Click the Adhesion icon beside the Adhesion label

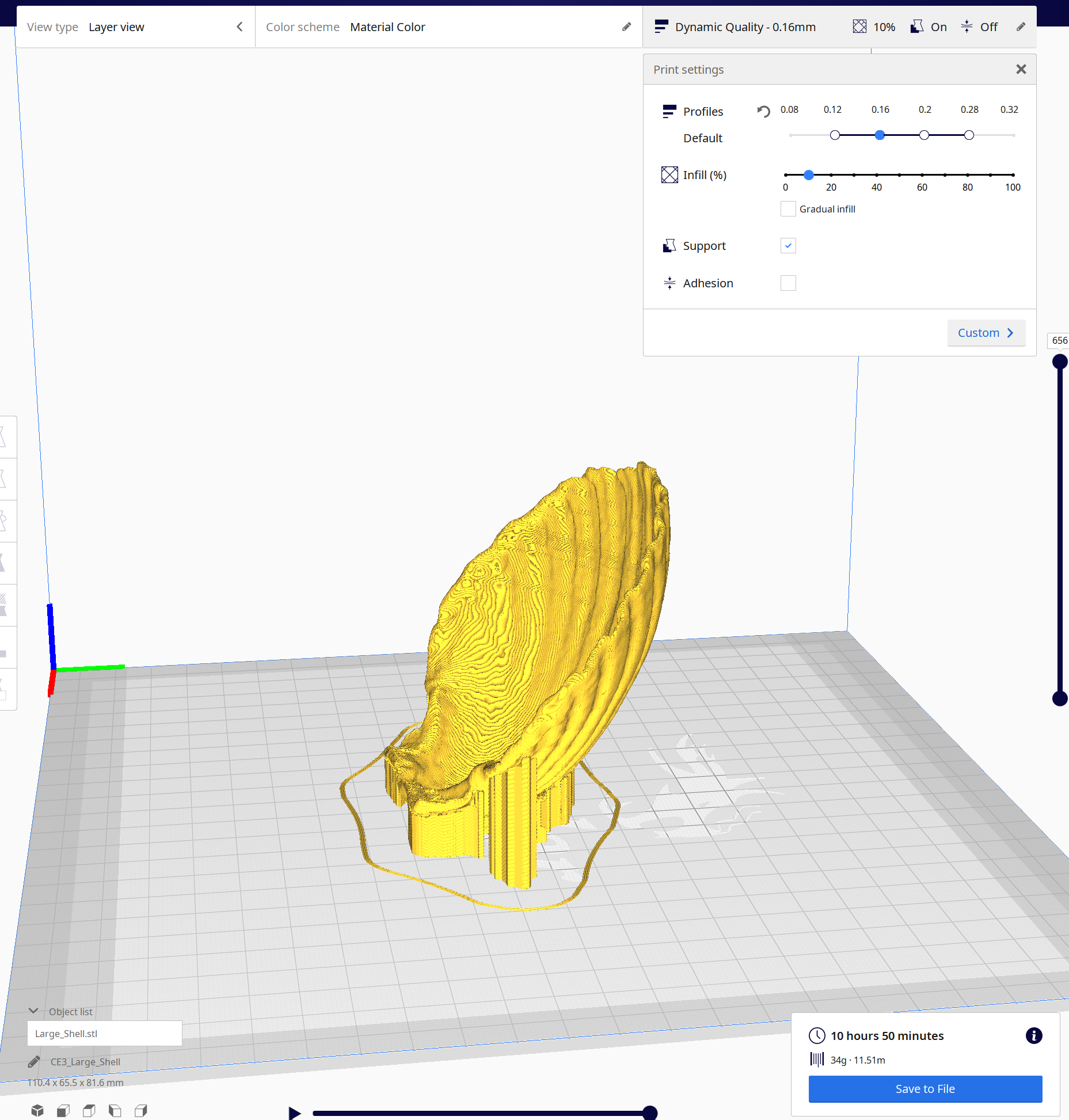pos(669,283)
